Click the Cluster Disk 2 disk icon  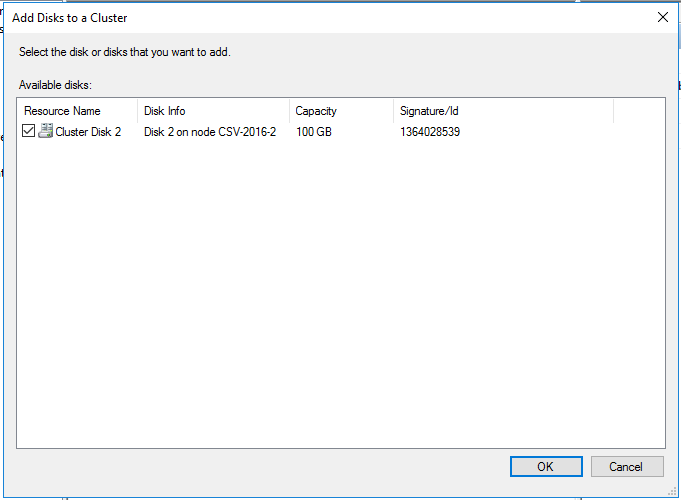point(45,131)
